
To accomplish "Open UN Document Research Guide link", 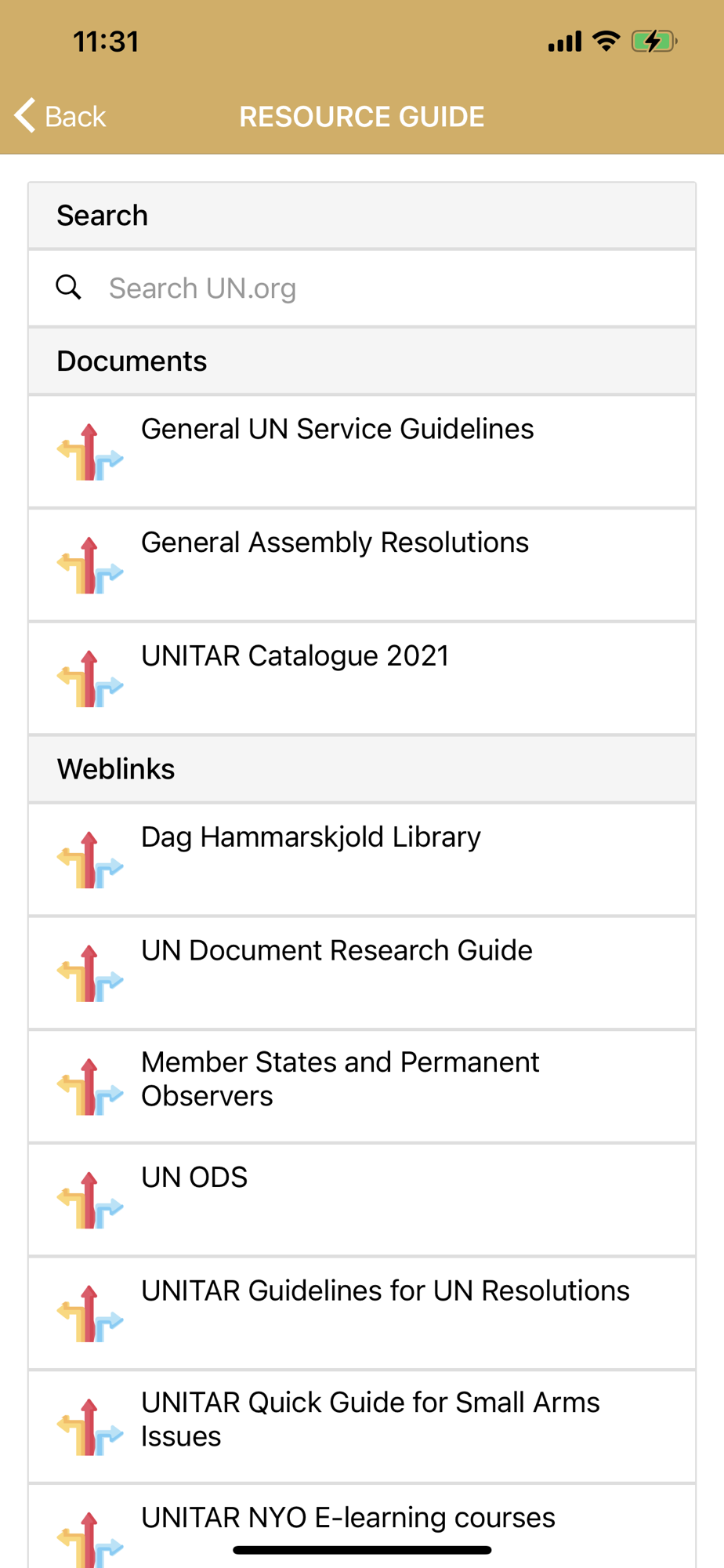I will point(362,973).
